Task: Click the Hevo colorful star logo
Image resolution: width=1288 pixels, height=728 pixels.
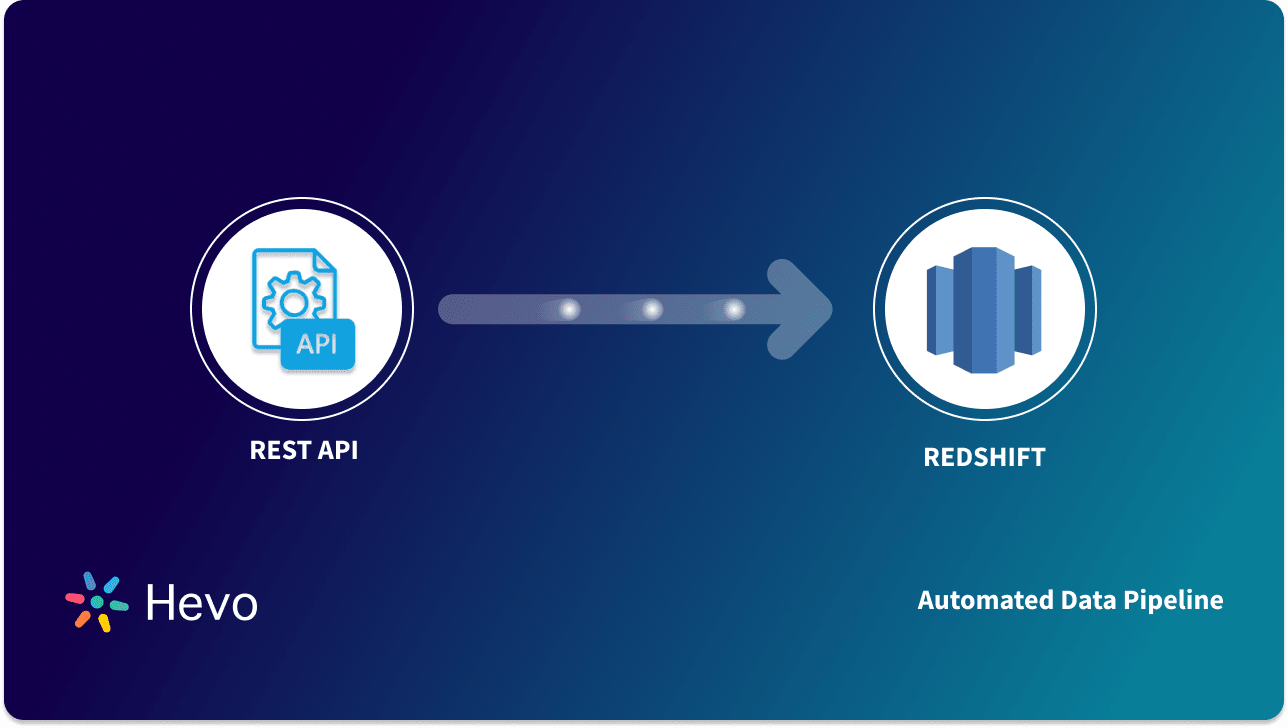Action: pos(97,602)
